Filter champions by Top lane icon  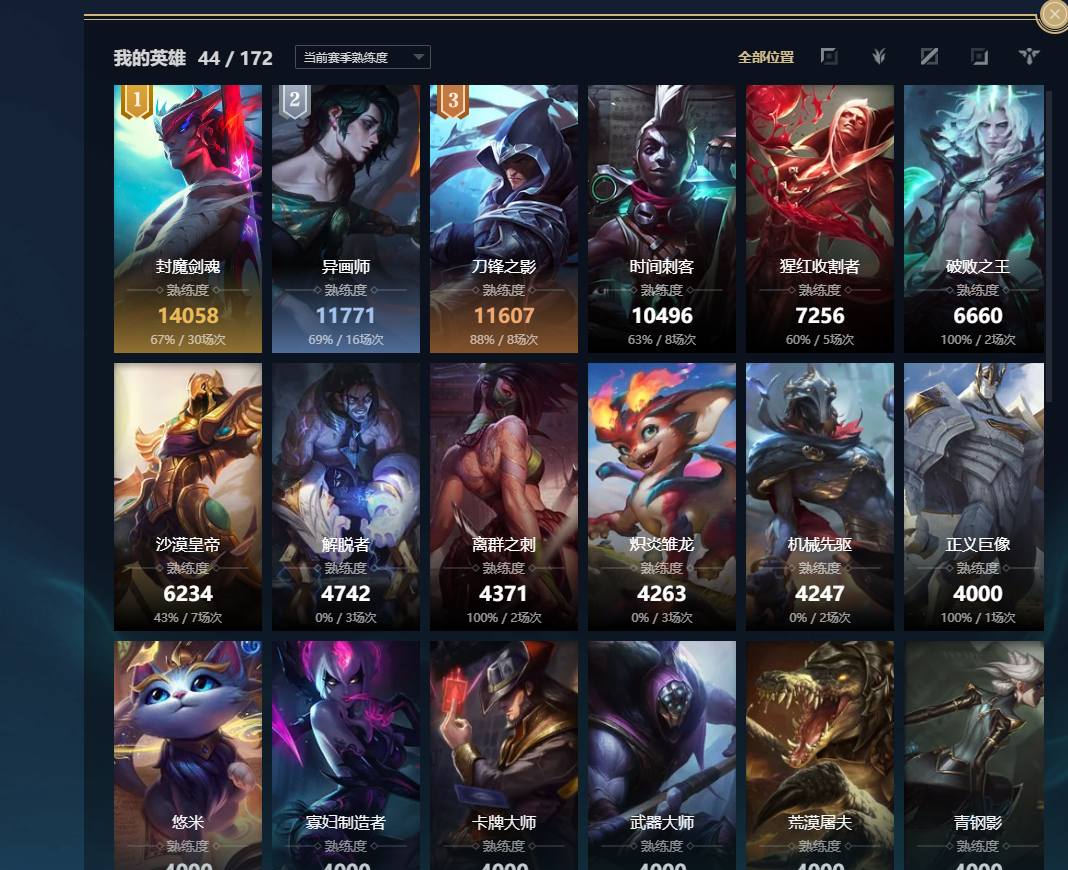coord(829,57)
